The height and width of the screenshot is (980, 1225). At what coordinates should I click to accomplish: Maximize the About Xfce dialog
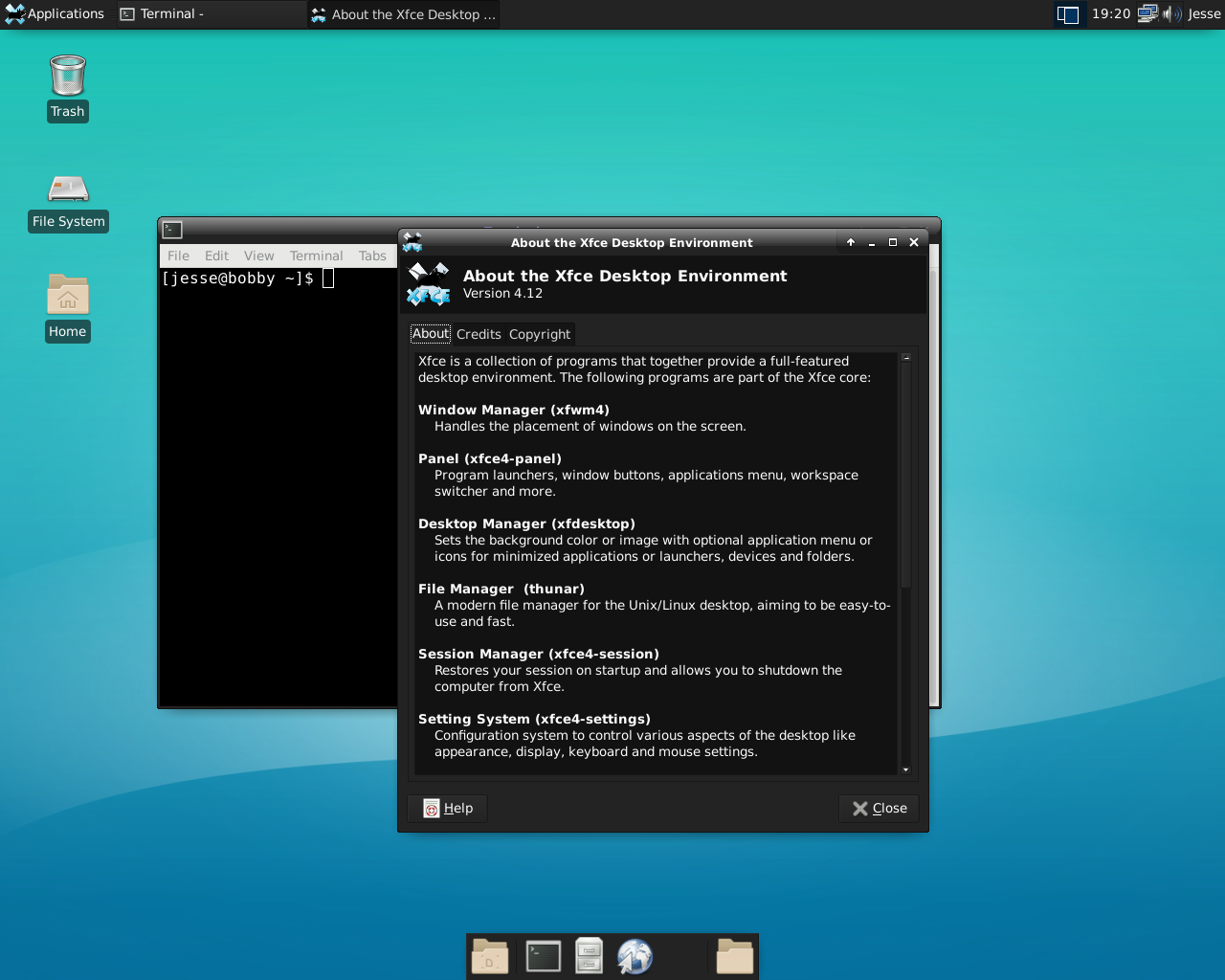click(x=893, y=242)
